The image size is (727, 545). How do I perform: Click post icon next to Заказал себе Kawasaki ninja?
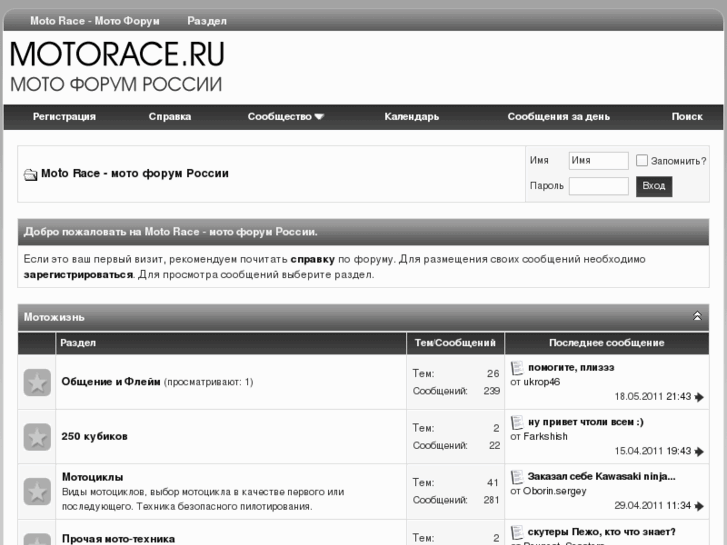[517, 477]
